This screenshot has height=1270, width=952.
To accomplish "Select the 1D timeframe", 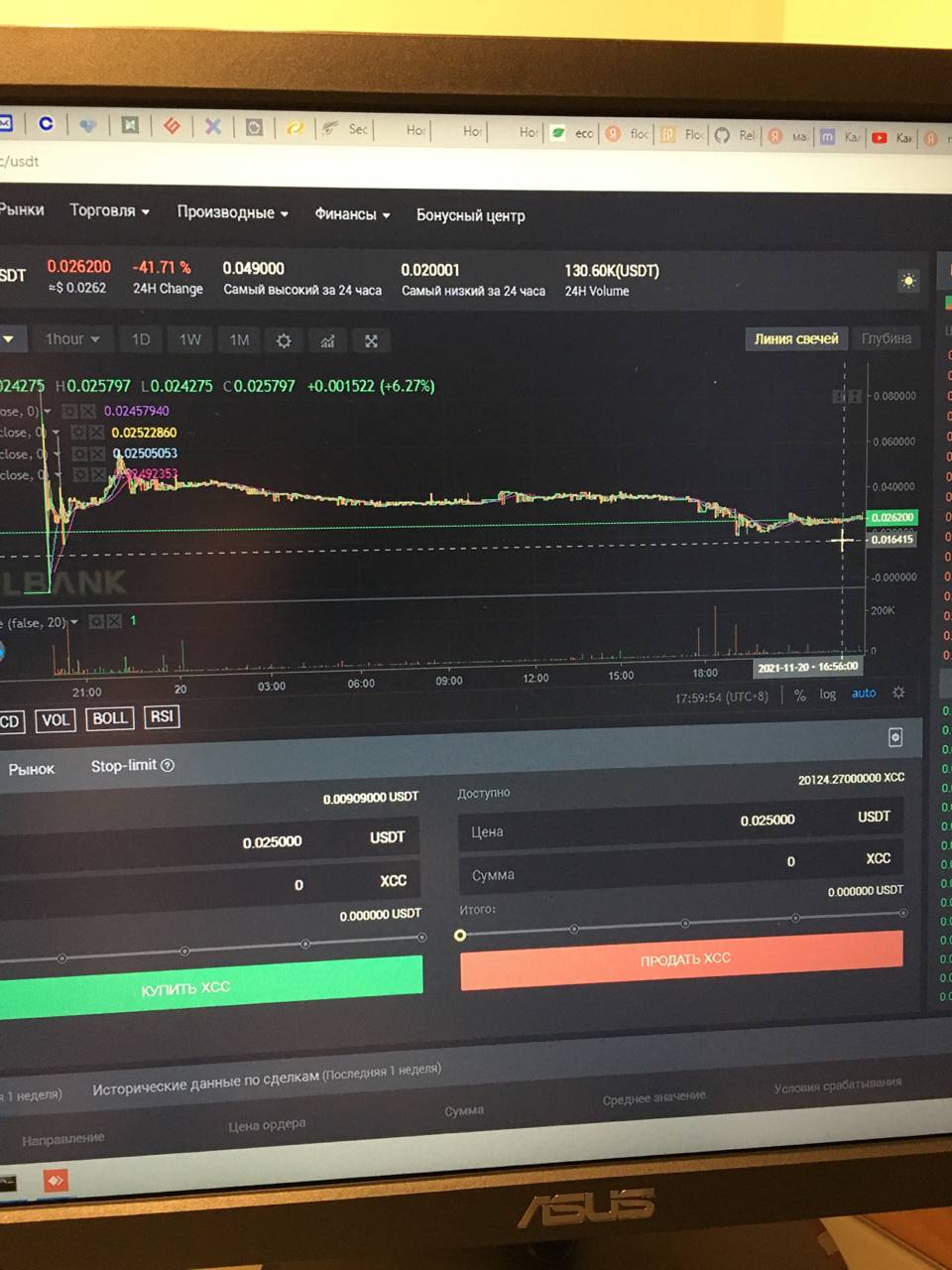I will point(141,339).
